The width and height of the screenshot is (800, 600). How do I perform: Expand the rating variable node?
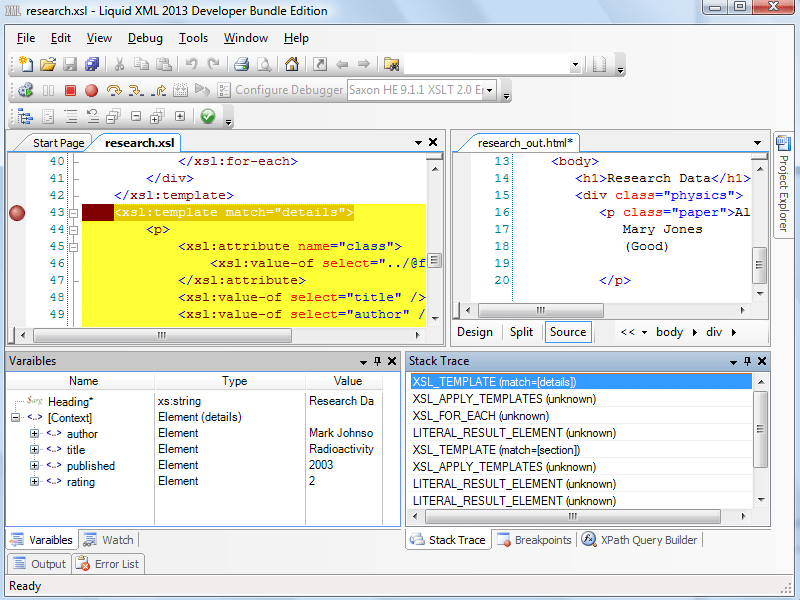pos(34,481)
